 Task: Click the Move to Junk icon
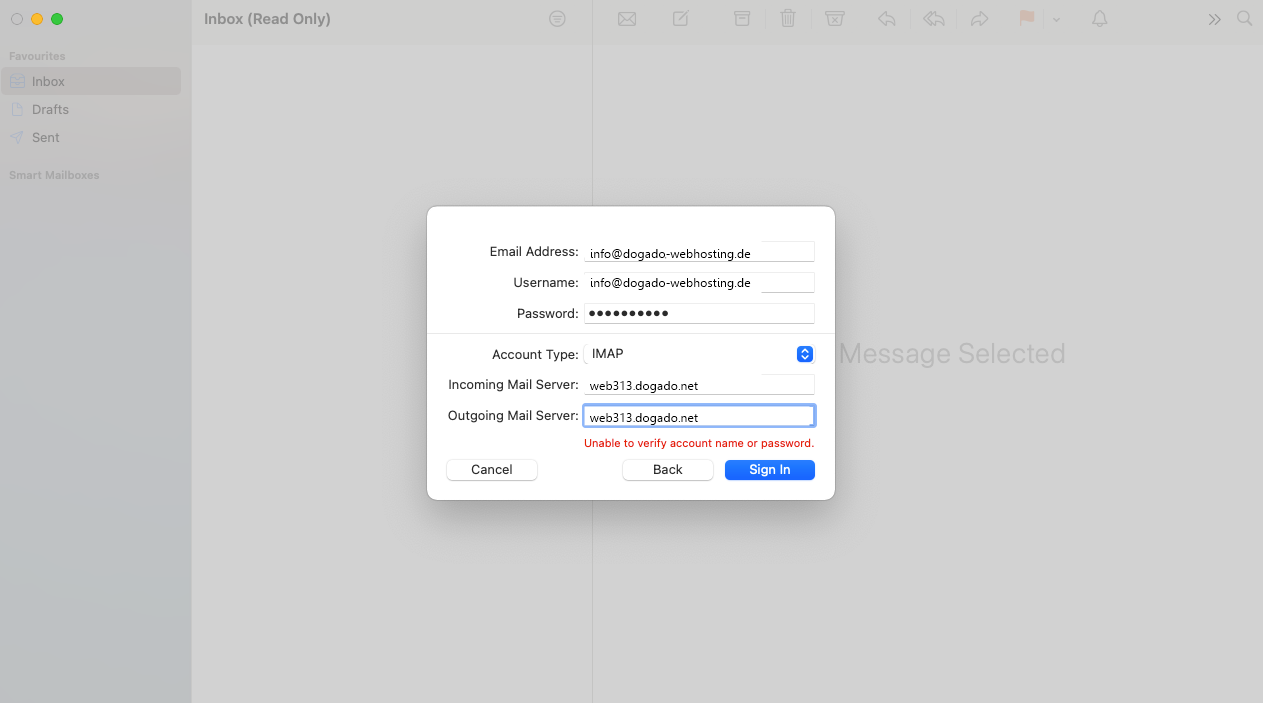pyautogui.click(x=835, y=19)
